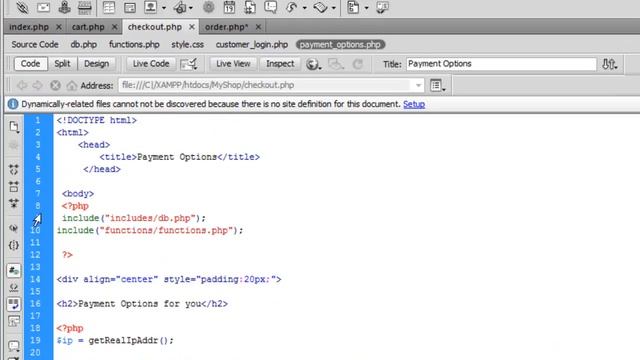Screen dimensions: 640x360
Task: Insert a Div Tag
Action: 130,7
